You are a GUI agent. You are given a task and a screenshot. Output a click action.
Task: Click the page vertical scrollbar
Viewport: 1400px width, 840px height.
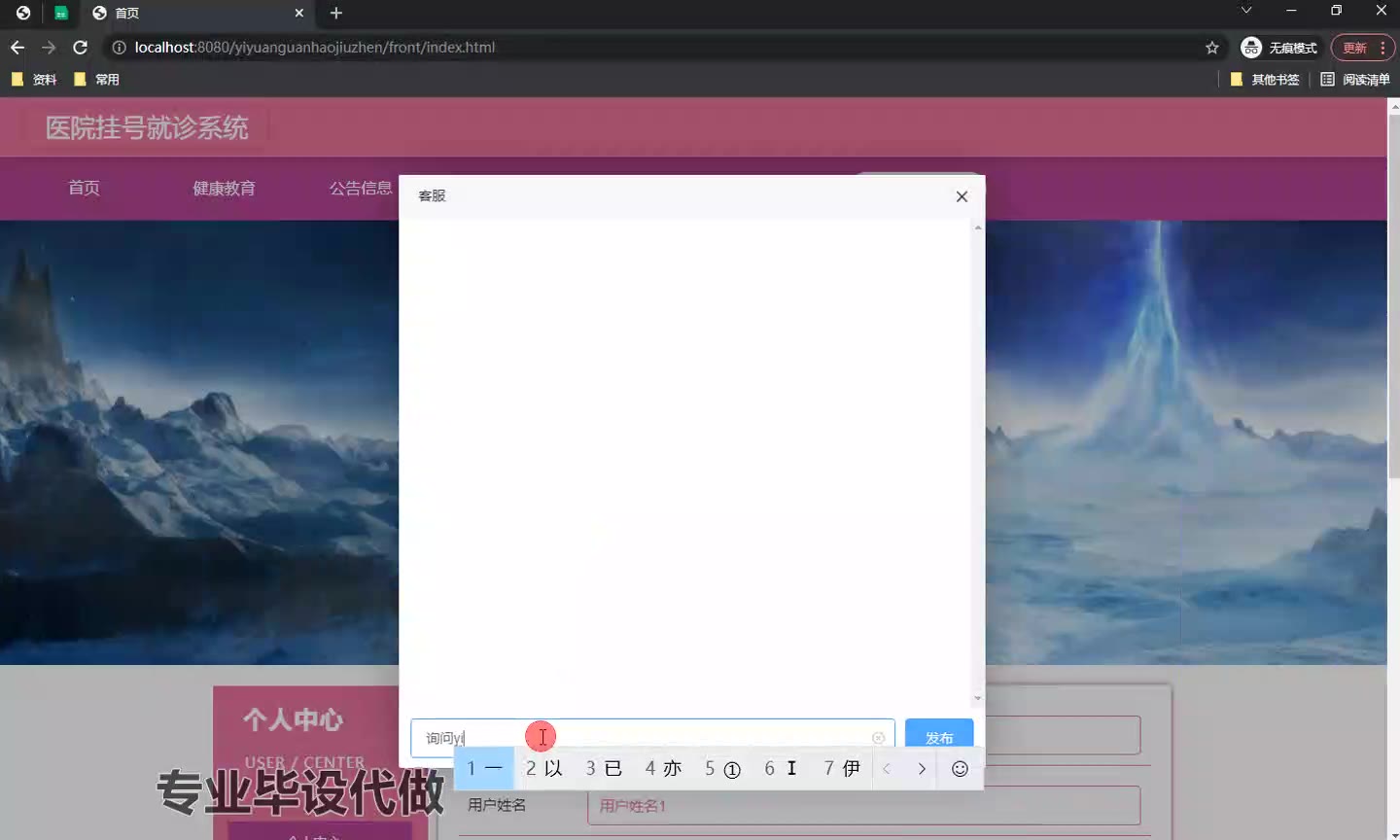coord(1393,297)
